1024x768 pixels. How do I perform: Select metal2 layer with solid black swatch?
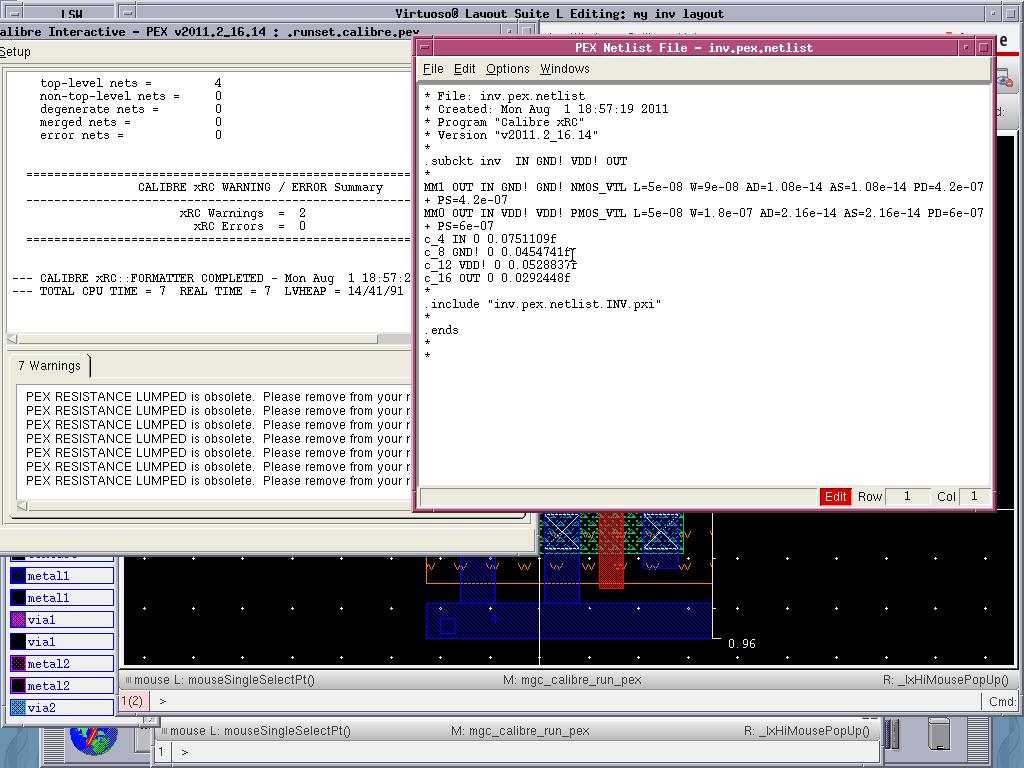coord(62,686)
